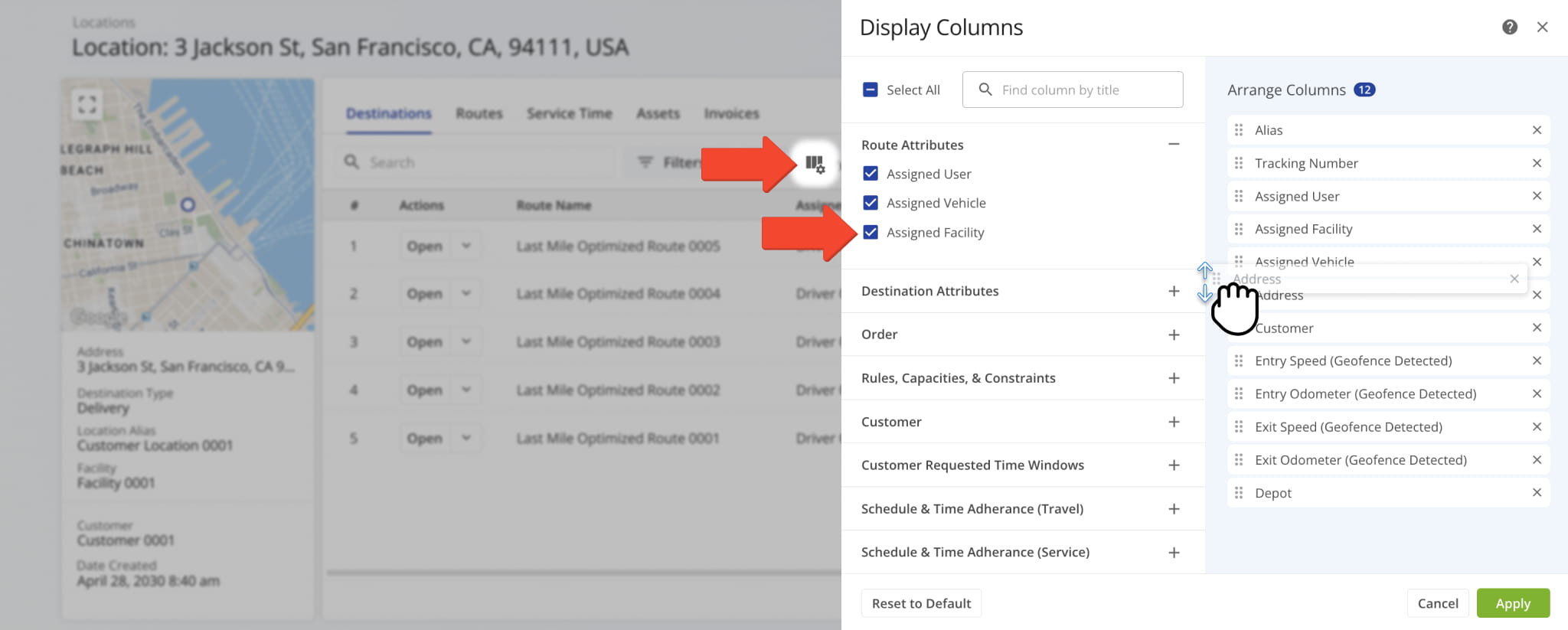Expand Rules, Capacities, & Constraints section
1568x630 pixels.
click(1173, 378)
